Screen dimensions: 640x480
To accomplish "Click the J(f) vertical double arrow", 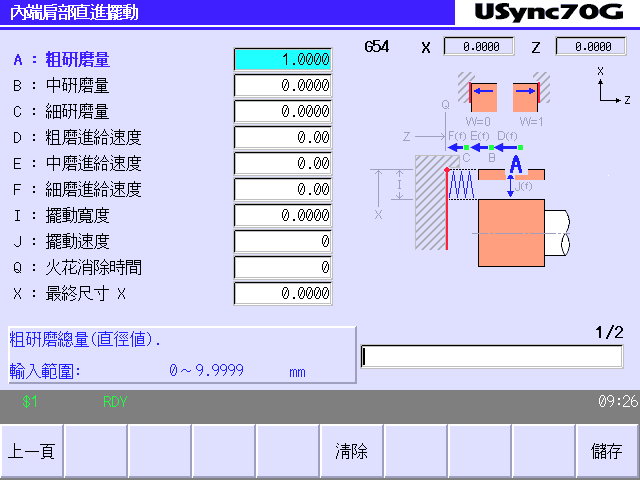I will [512, 187].
